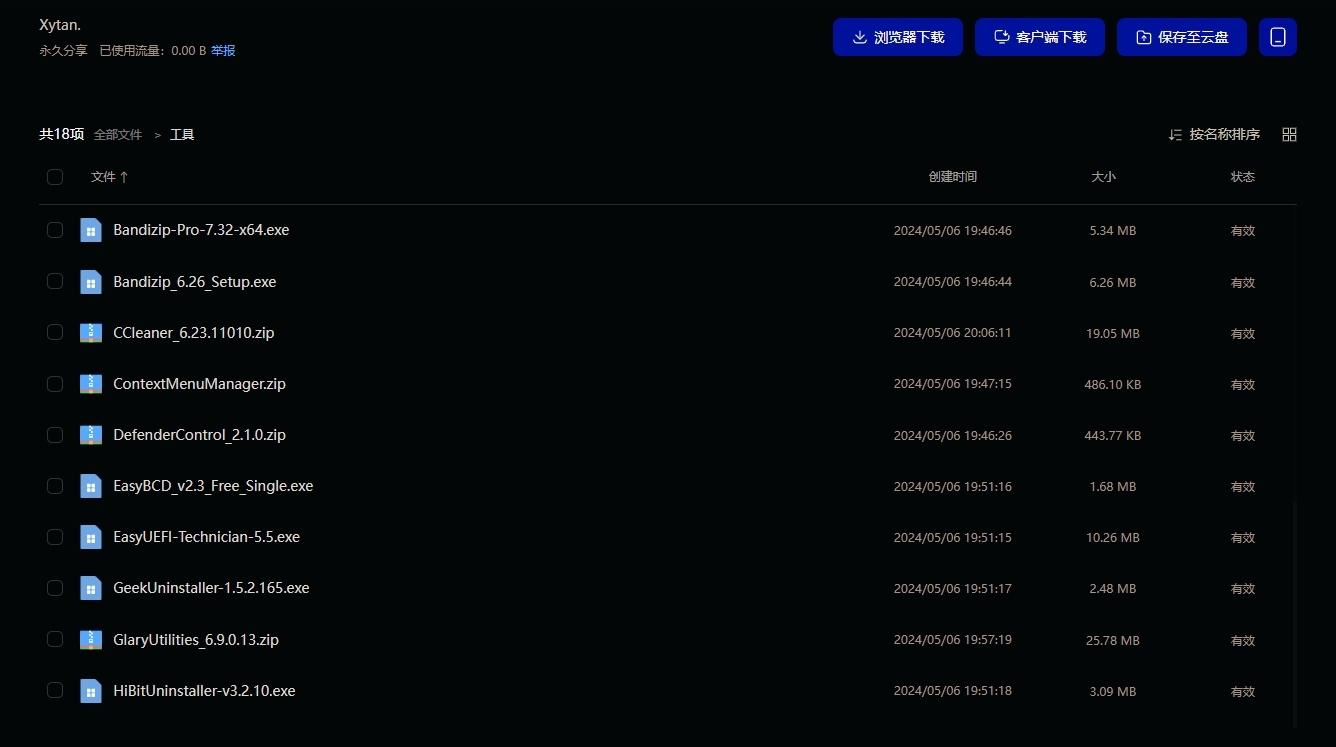Image resolution: width=1336 pixels, height=747 pixels.
Task: Click the 状态 column header
Action: [x=1243, y=177]
